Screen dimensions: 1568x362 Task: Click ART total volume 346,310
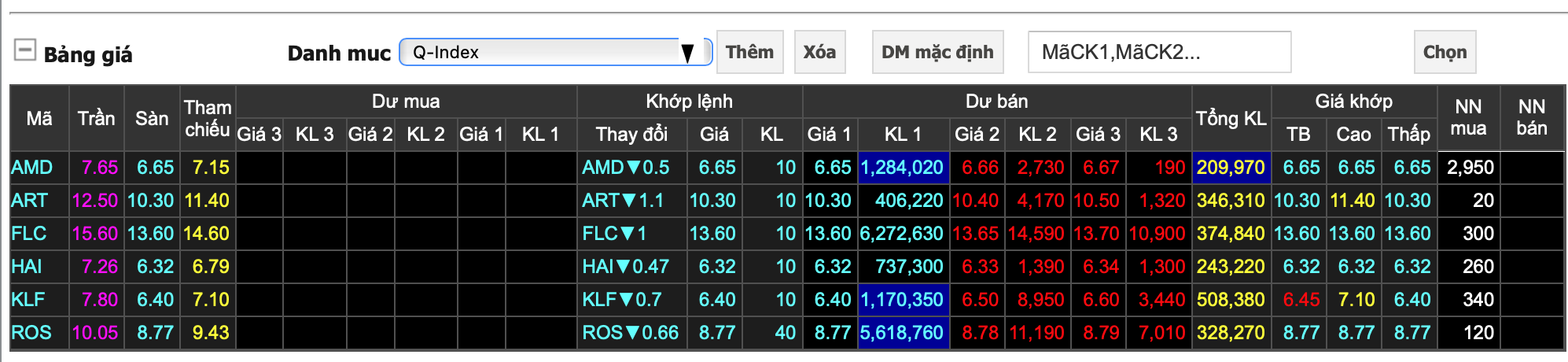coord(1231,201)
